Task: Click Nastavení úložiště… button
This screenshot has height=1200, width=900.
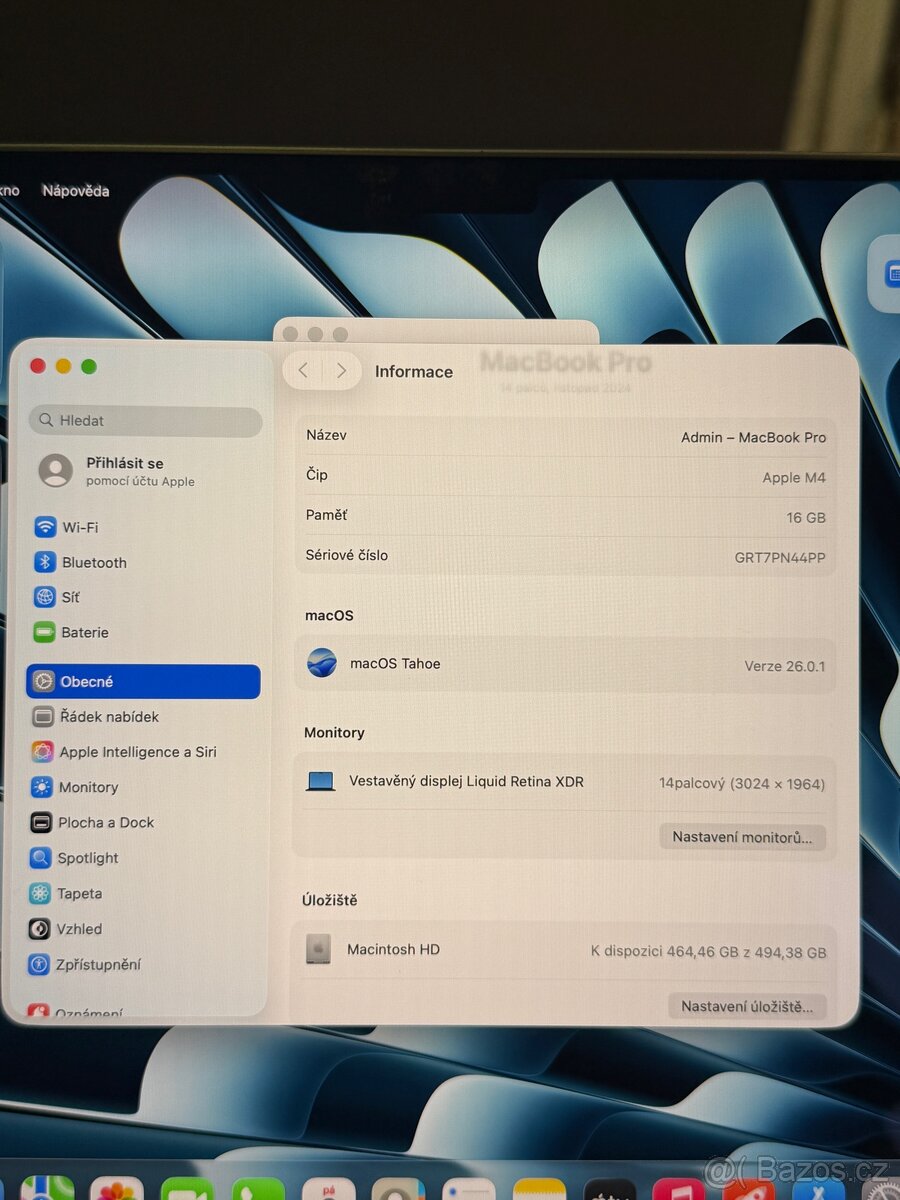Action: pyautogui.click(x=746, y=1006)
